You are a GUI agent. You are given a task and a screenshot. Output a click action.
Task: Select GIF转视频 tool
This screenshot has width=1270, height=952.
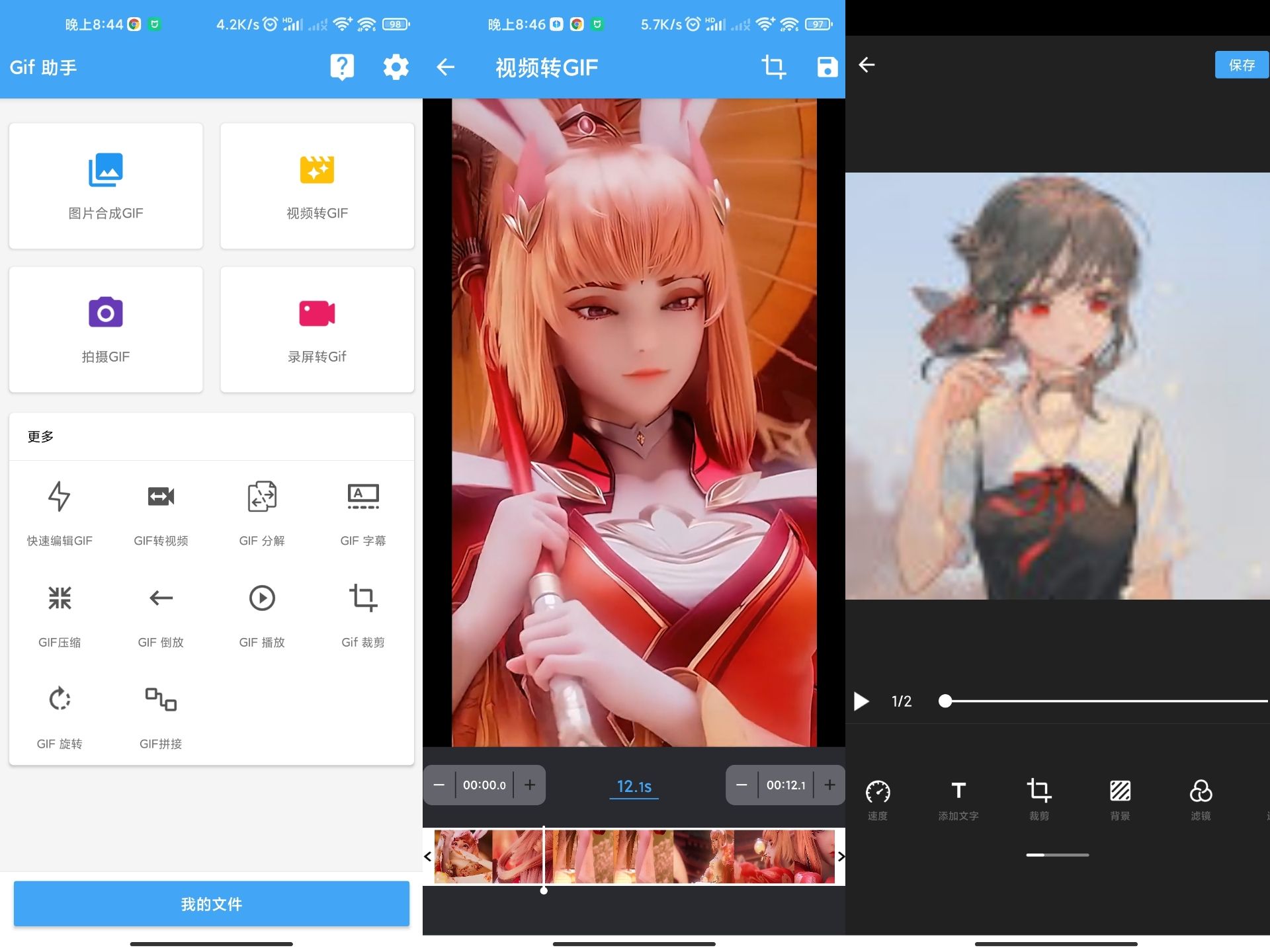click(161, 513)
